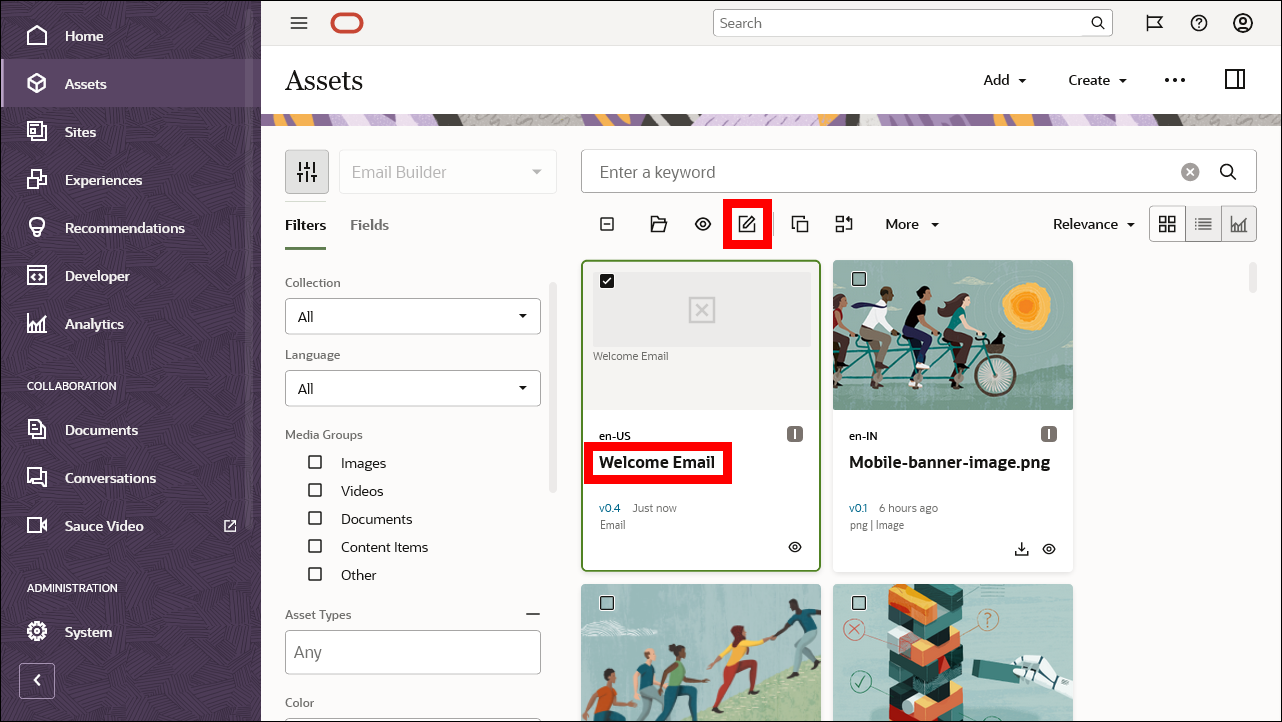Run keyword search with magnifier icon

pyautogui.click(x=1229, y=172)
